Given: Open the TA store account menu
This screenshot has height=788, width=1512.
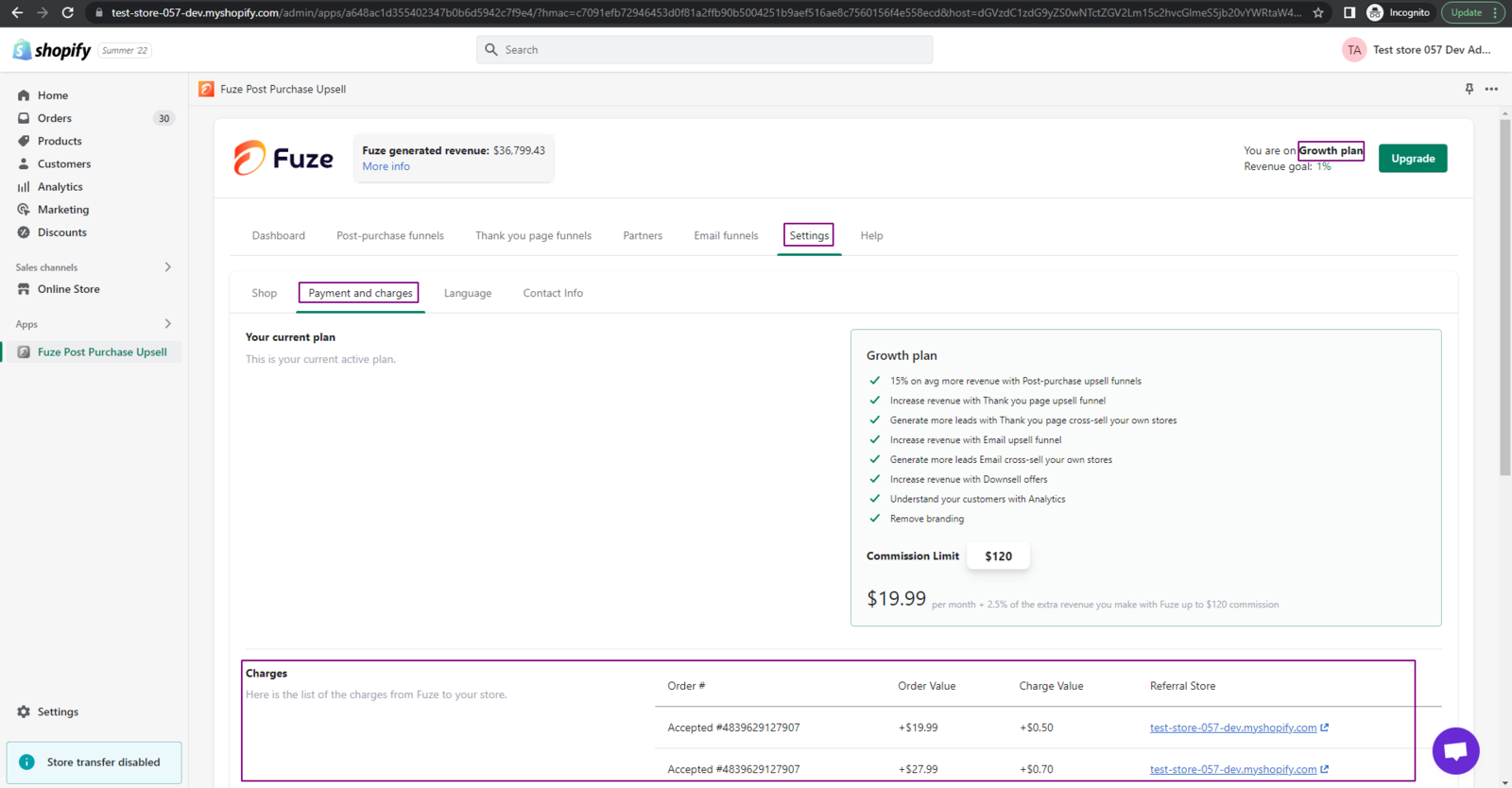Looking at the screenshot, I should (x=1417, y=50).
